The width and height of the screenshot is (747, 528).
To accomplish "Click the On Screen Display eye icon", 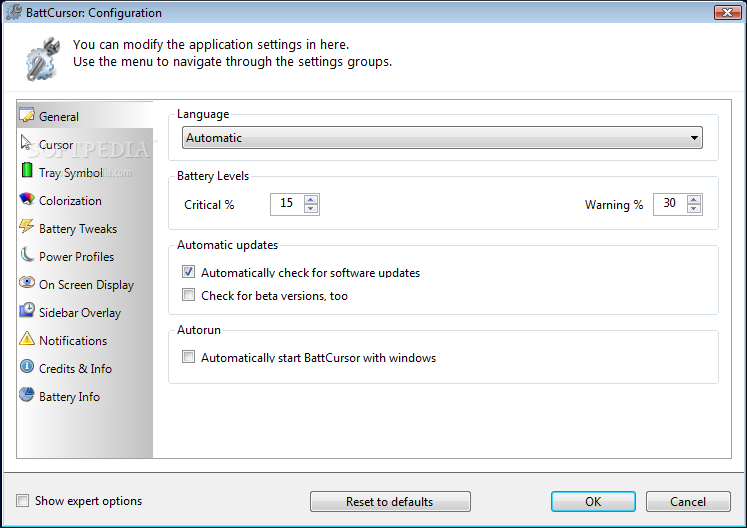I will pyautogui.click(x=27, y=283).
